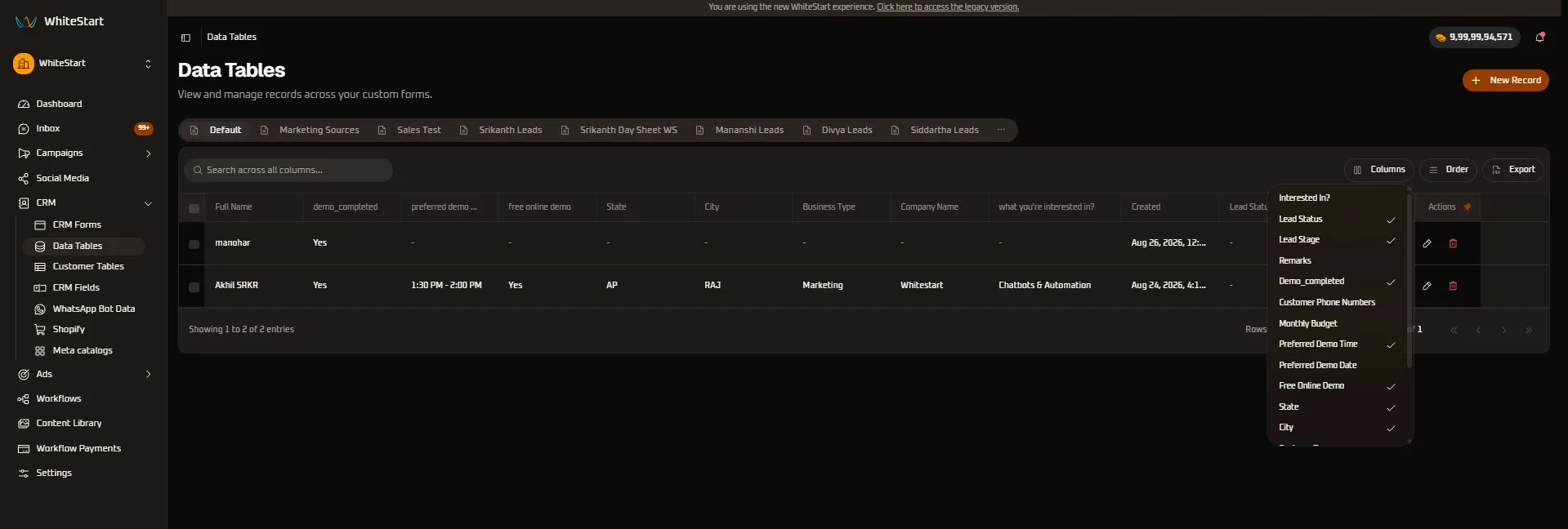Click the coin balance 9,99,99,94,571
Viewport: 1568px width, 529px height.
1474,38
